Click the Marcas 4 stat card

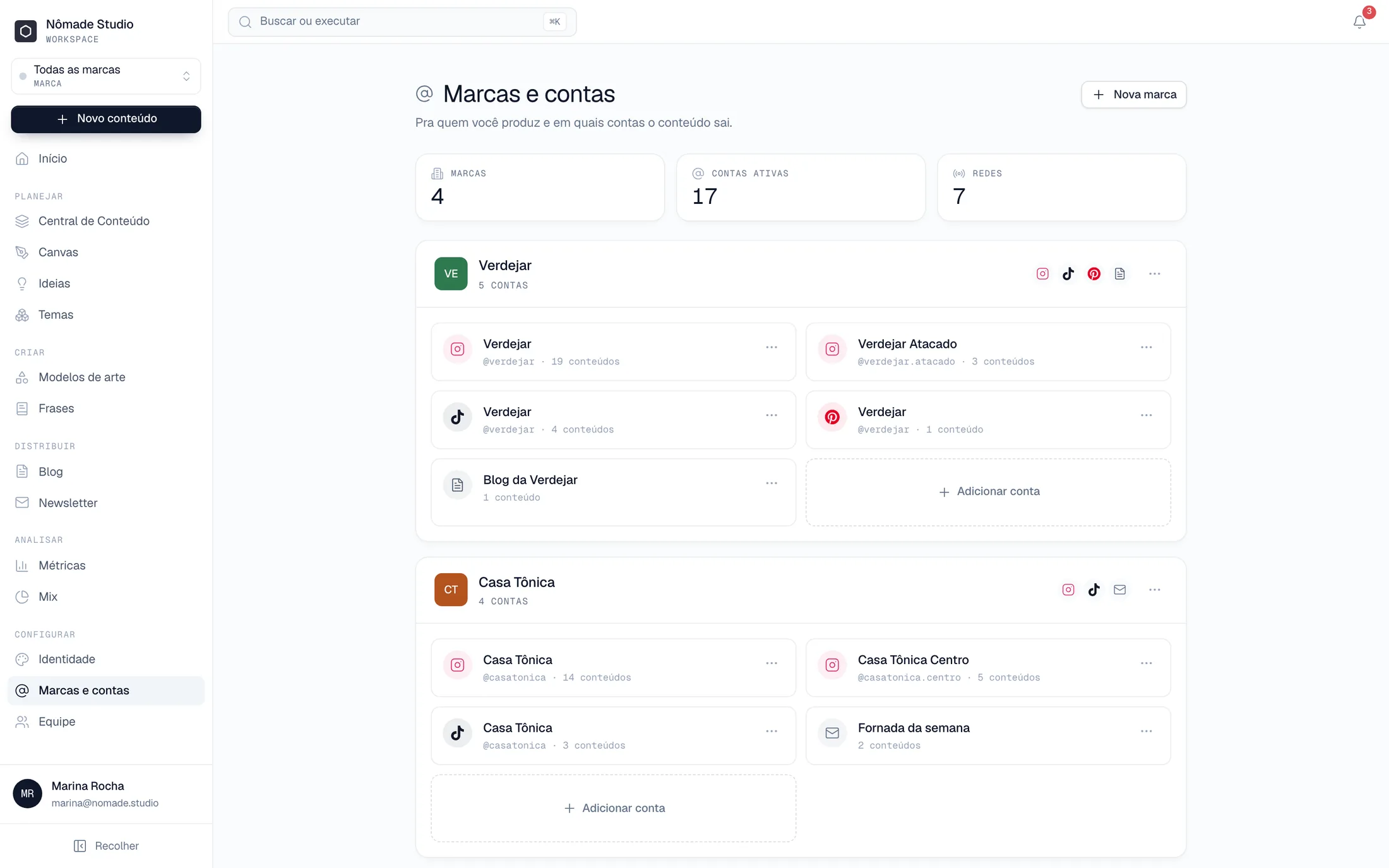[x=540, y=187]
